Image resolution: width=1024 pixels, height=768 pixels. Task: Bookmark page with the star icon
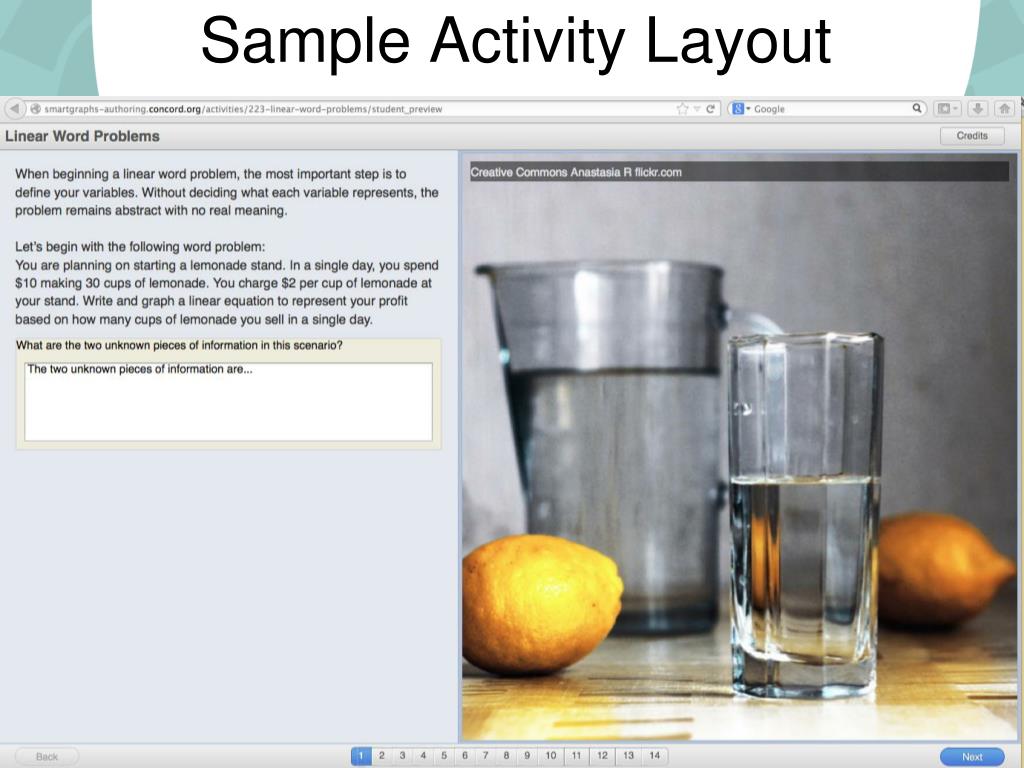[682, 109]
